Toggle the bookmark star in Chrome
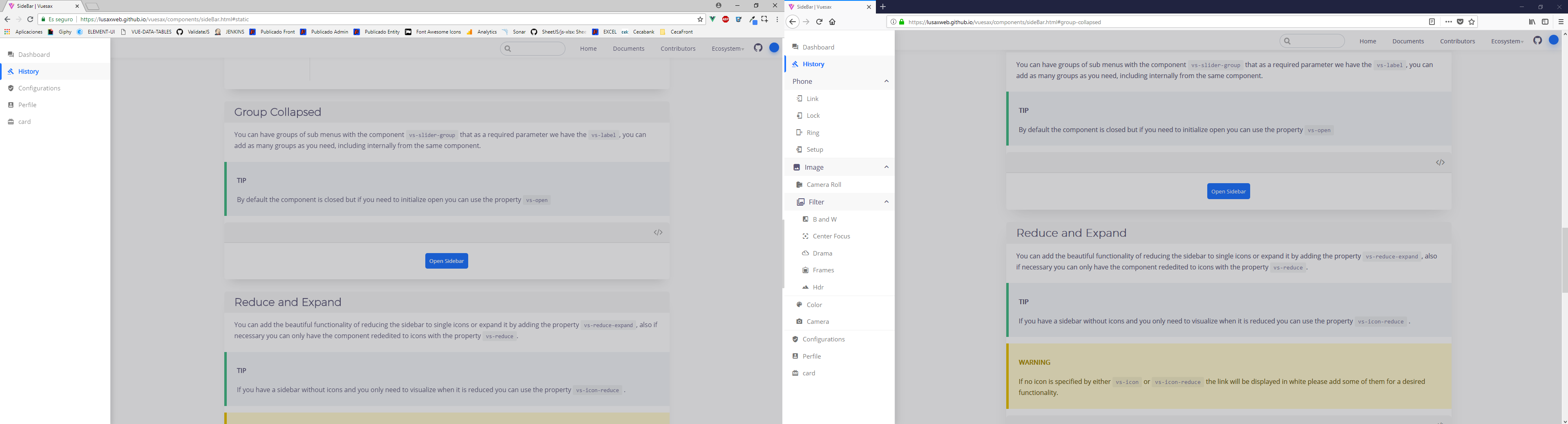This screenshot has width=1568, height=424. pyautogui.click(x=700, y=19)
